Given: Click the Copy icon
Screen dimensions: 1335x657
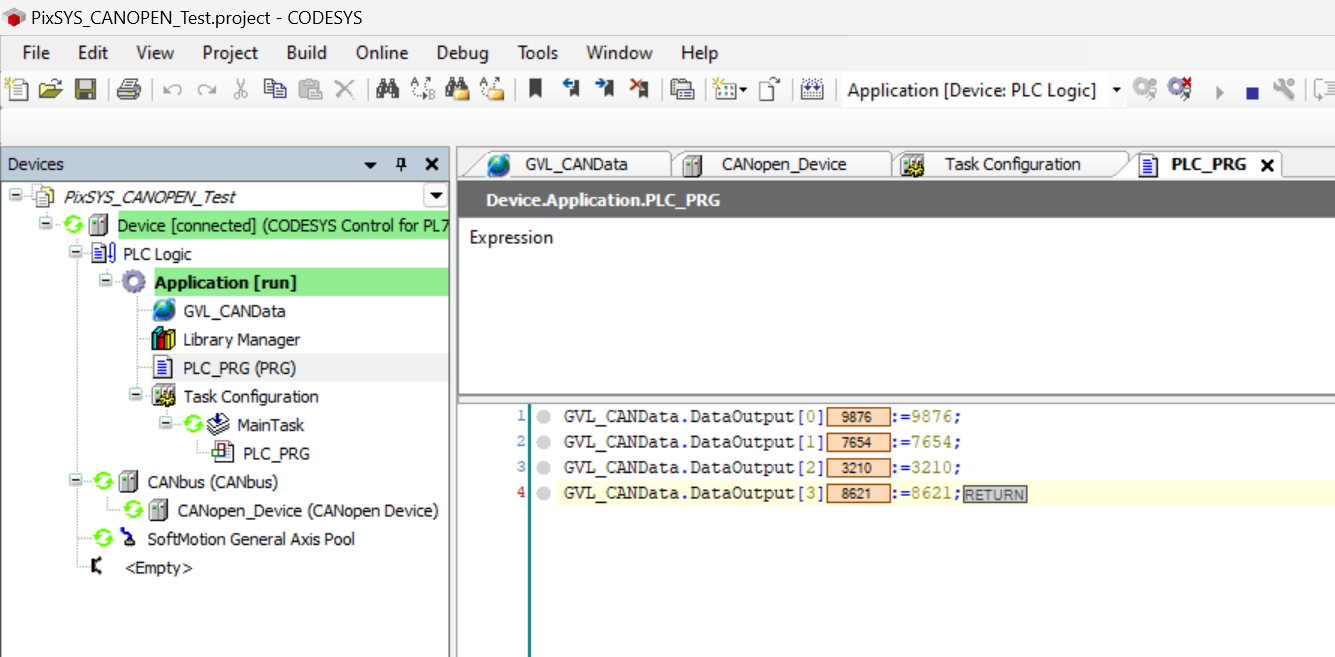Looking at the screenshot, I should click(x=275, y=89).
